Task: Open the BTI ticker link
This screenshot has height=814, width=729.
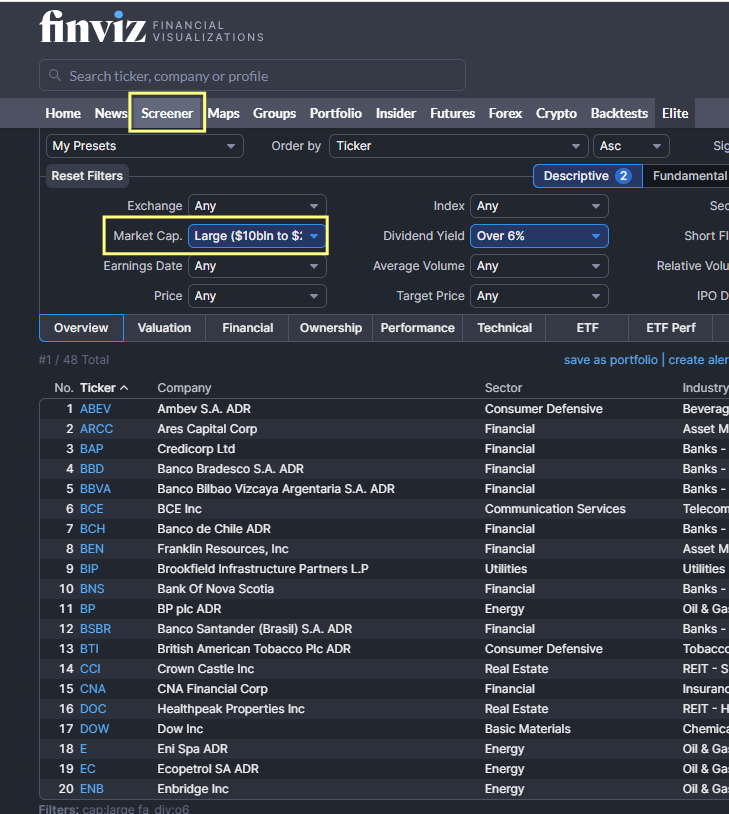Action: pos(89,649)
